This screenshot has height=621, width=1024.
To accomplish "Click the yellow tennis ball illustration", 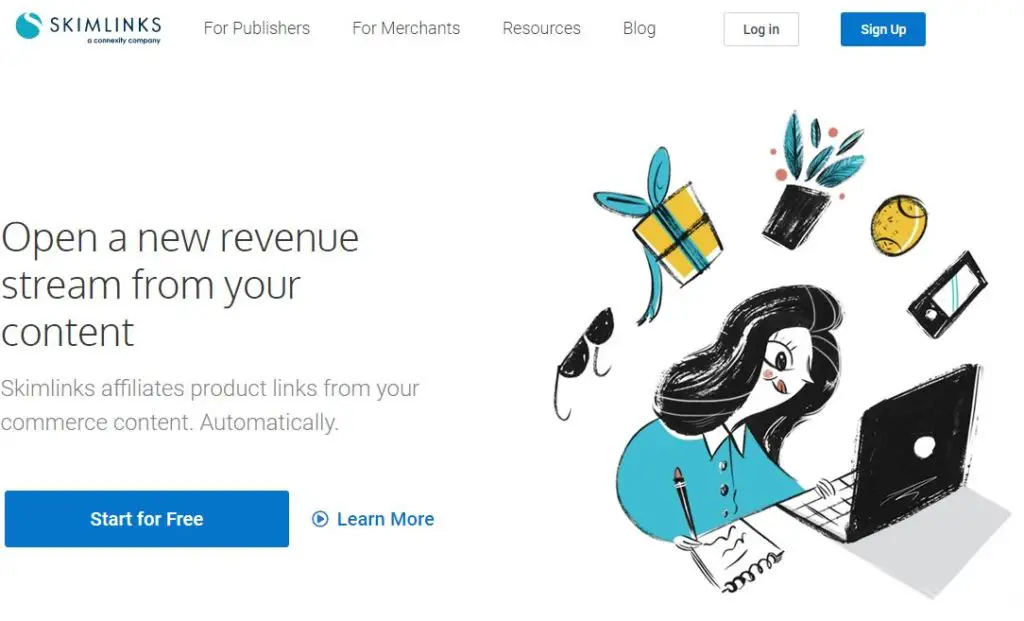I will click(x=899, y=225).
